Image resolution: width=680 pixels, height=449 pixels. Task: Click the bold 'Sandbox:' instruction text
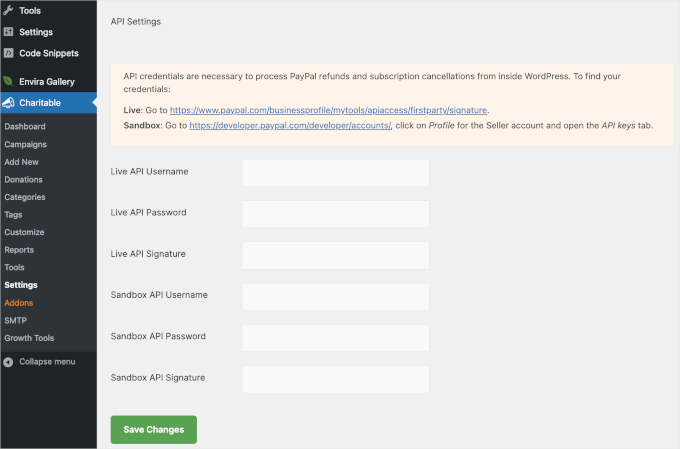[x=143, y=125]
